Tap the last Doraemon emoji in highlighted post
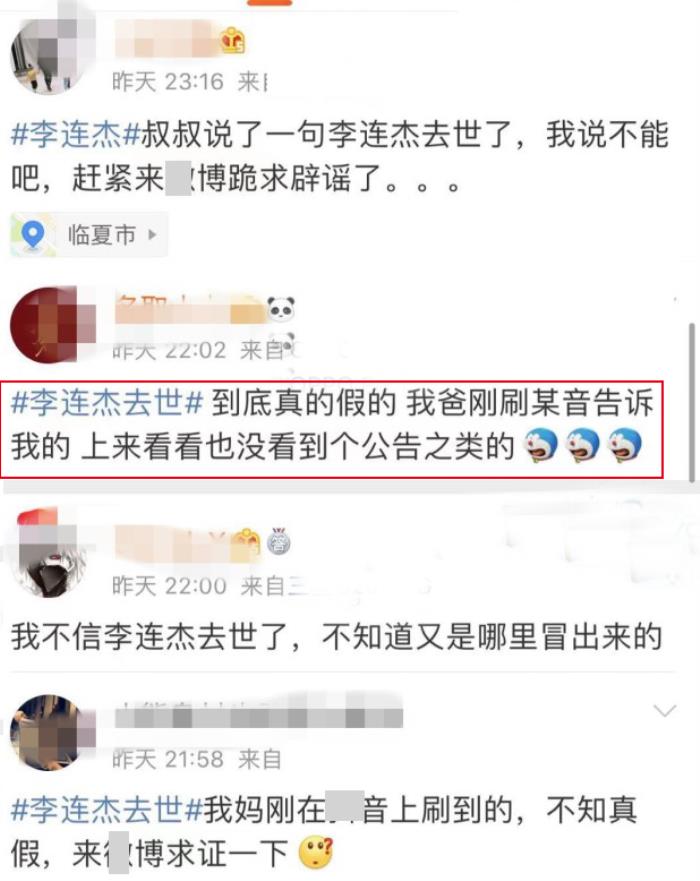Viewport: 700px width, 881px height. point(625,447)
